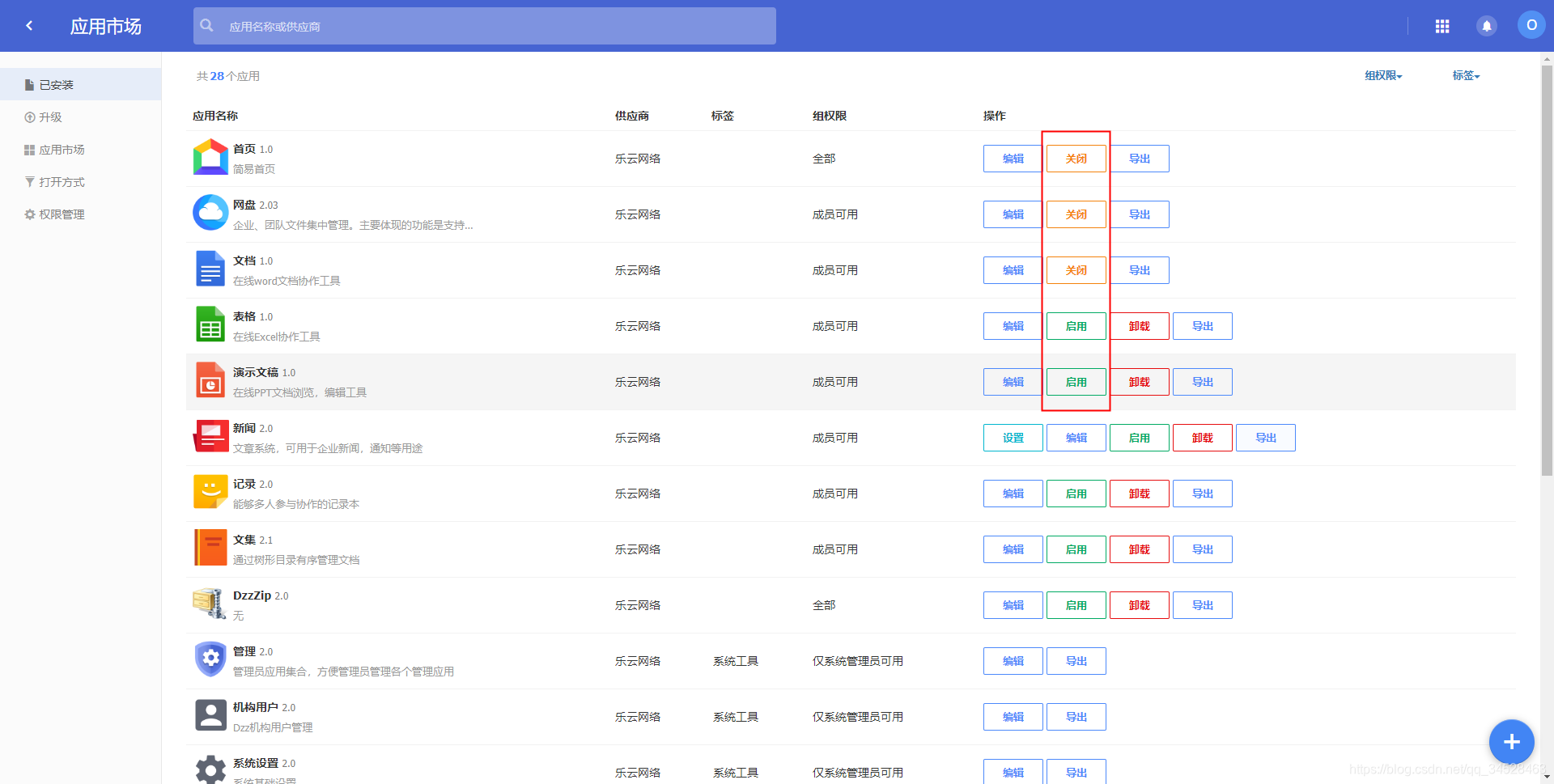Click the 表格 spreadsheet icon
Viewport: 1554px width, 784px height.
coord(210,324)
